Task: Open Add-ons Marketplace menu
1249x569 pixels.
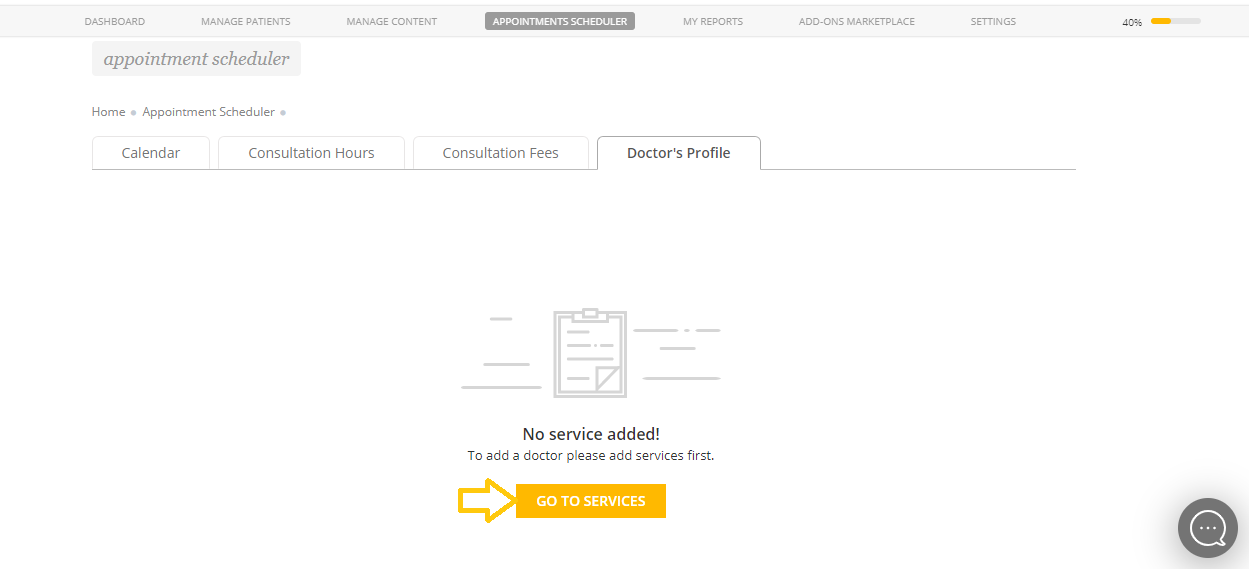Action: (x=857, y=21)
